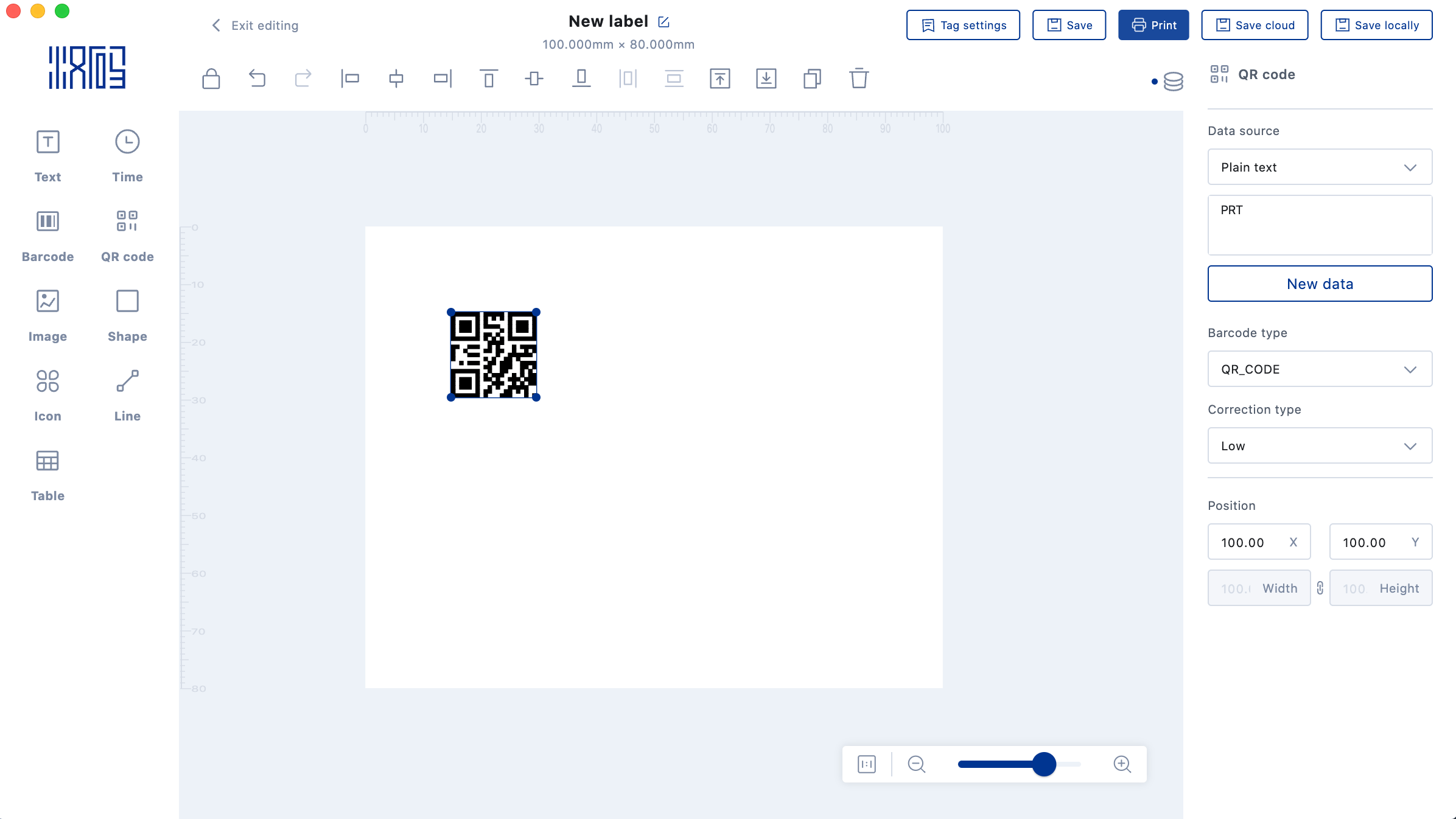Click the align bottom icon
The width and height of the screenshot is (1456, 819).
tap(581, 78)
